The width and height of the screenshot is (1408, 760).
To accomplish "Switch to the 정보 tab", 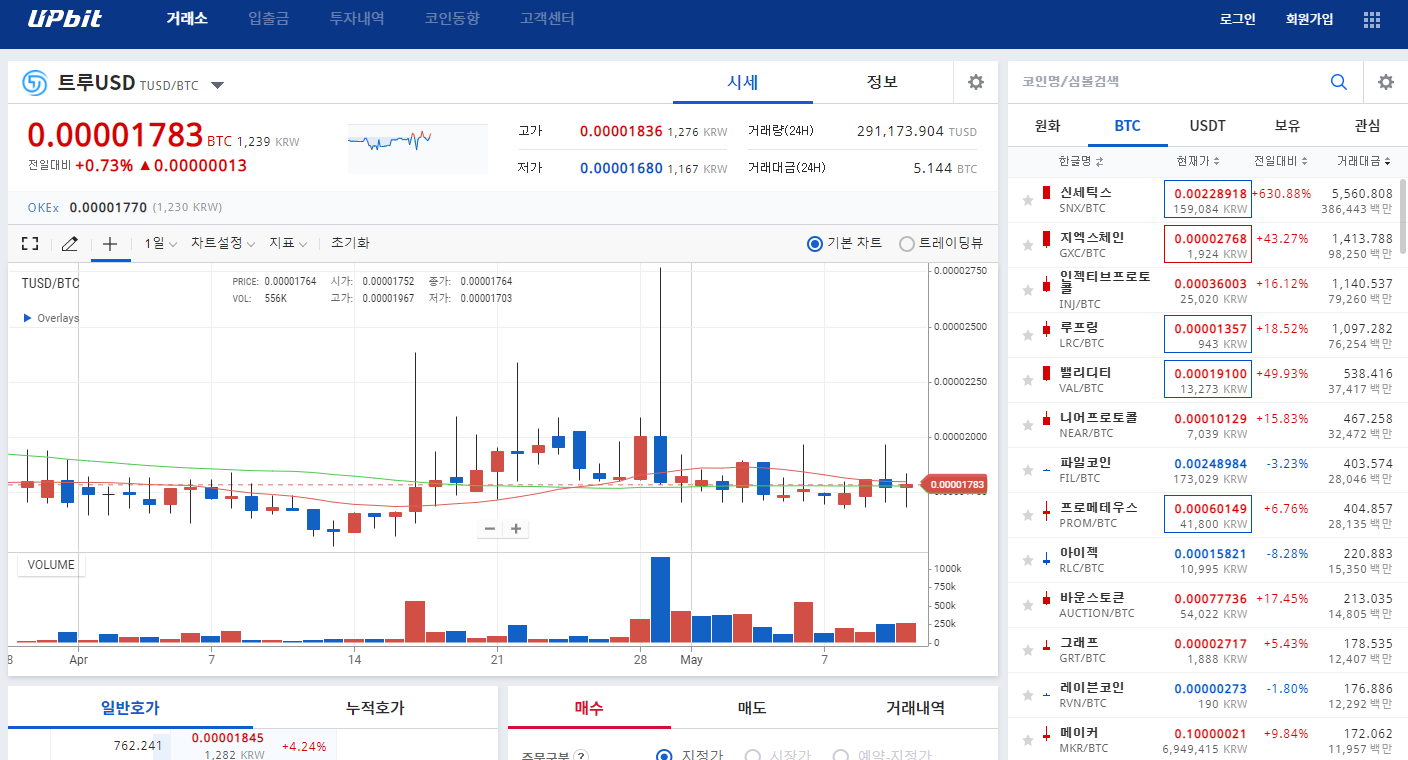I will coord(882,82).
